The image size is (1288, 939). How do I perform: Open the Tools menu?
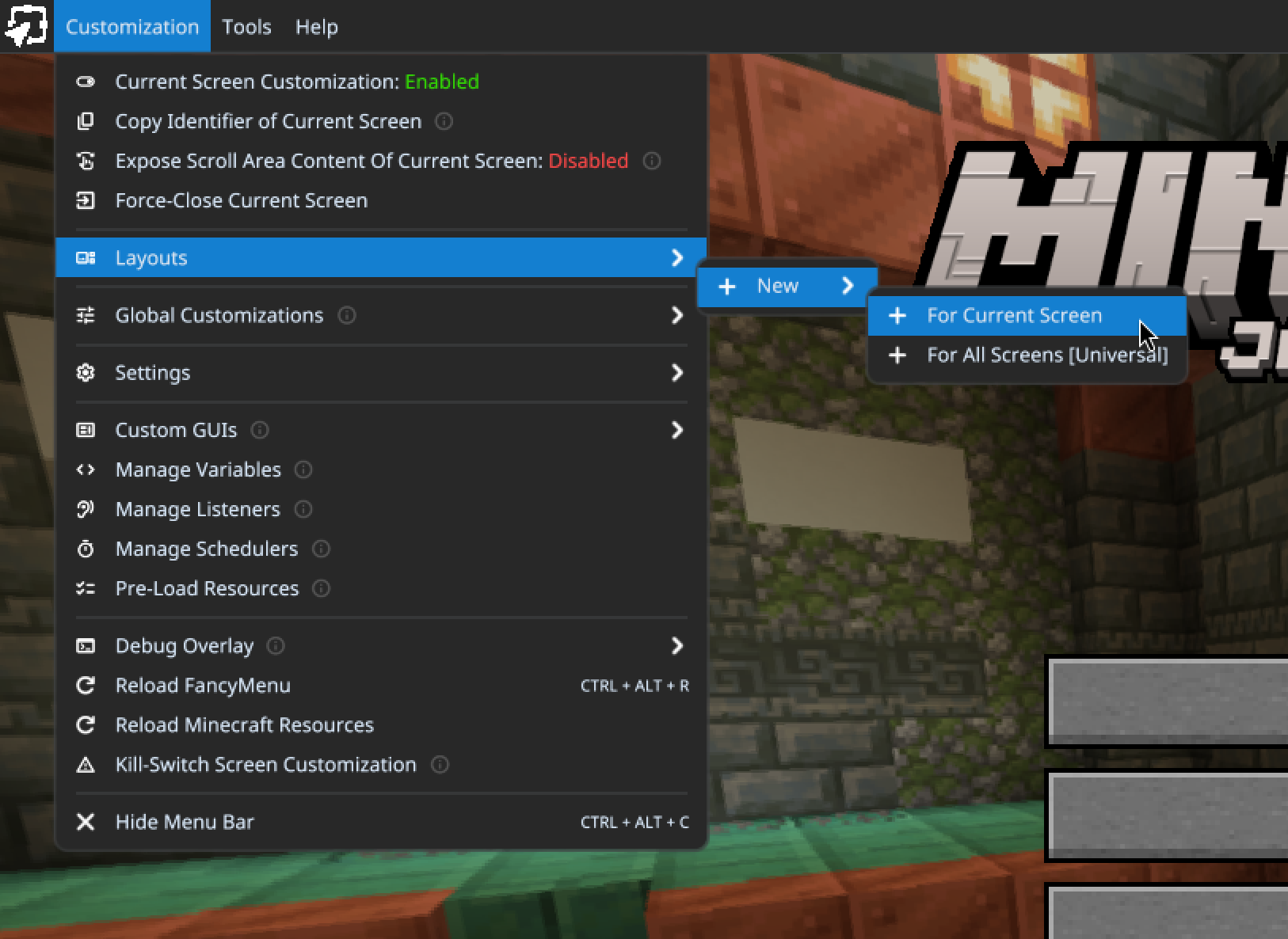pos(246,26)
